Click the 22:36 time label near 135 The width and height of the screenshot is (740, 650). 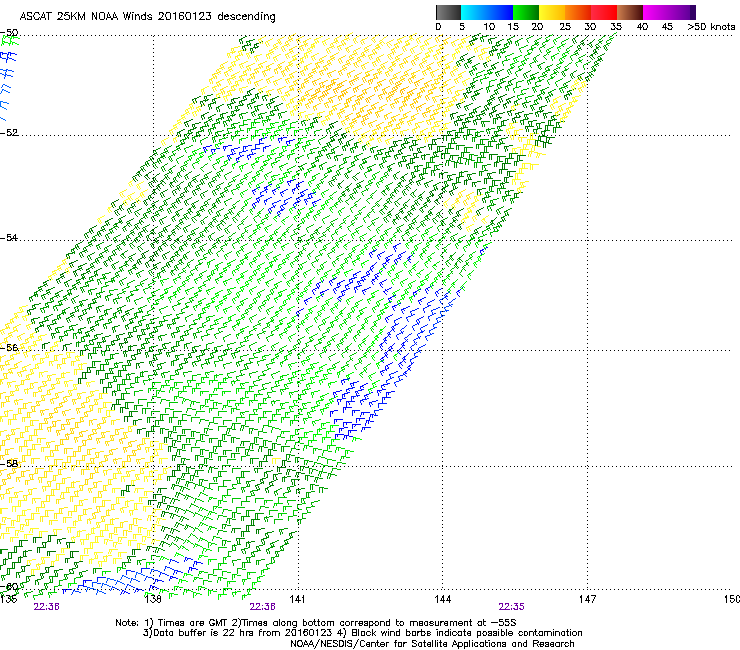(46, 607)
